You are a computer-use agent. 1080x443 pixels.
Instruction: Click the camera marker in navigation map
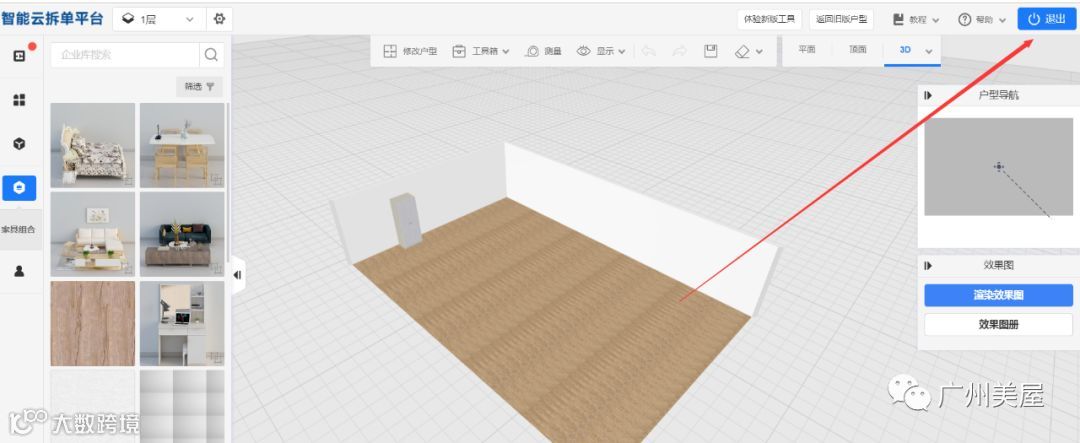coord(999,167)
